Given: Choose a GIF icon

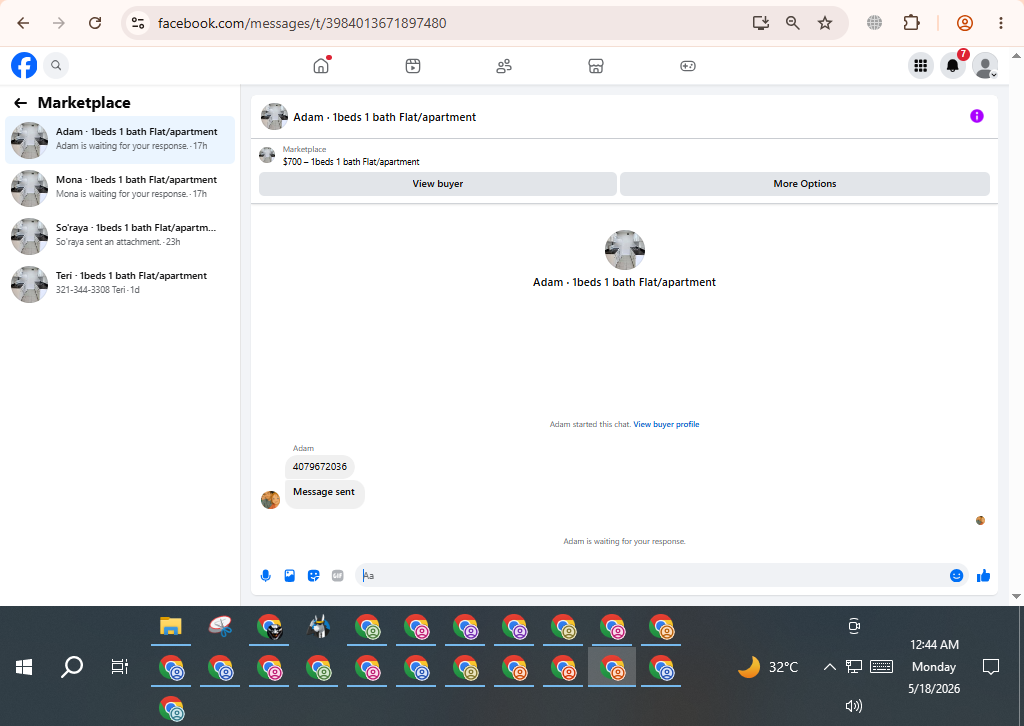Looking at the screenshot, I should pyautogui.click(x=338, y=576).
